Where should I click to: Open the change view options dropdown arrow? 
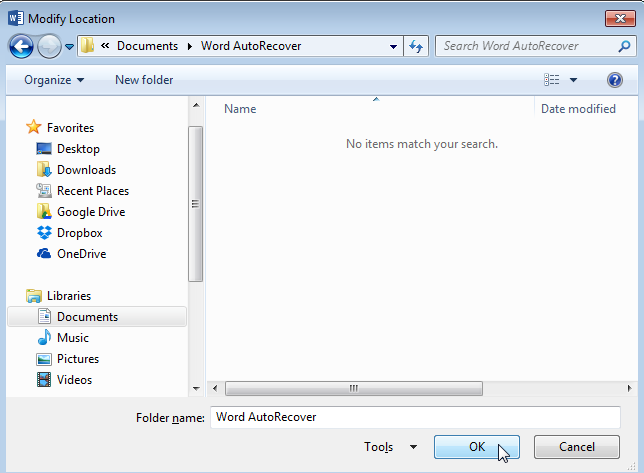coord(573,80)
